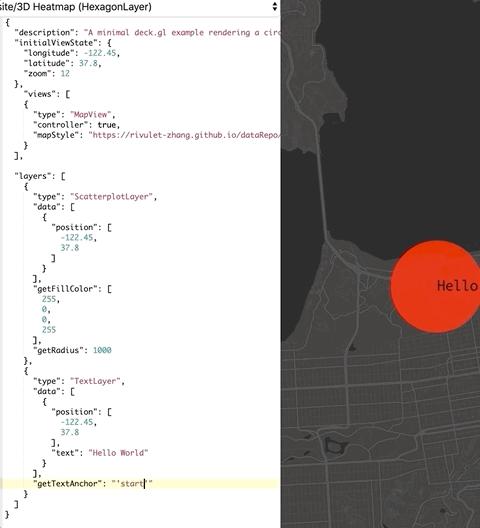Click the latitude value 37.8 in initialViewState
Screen dimensions: 480x528
click(88, 63)
